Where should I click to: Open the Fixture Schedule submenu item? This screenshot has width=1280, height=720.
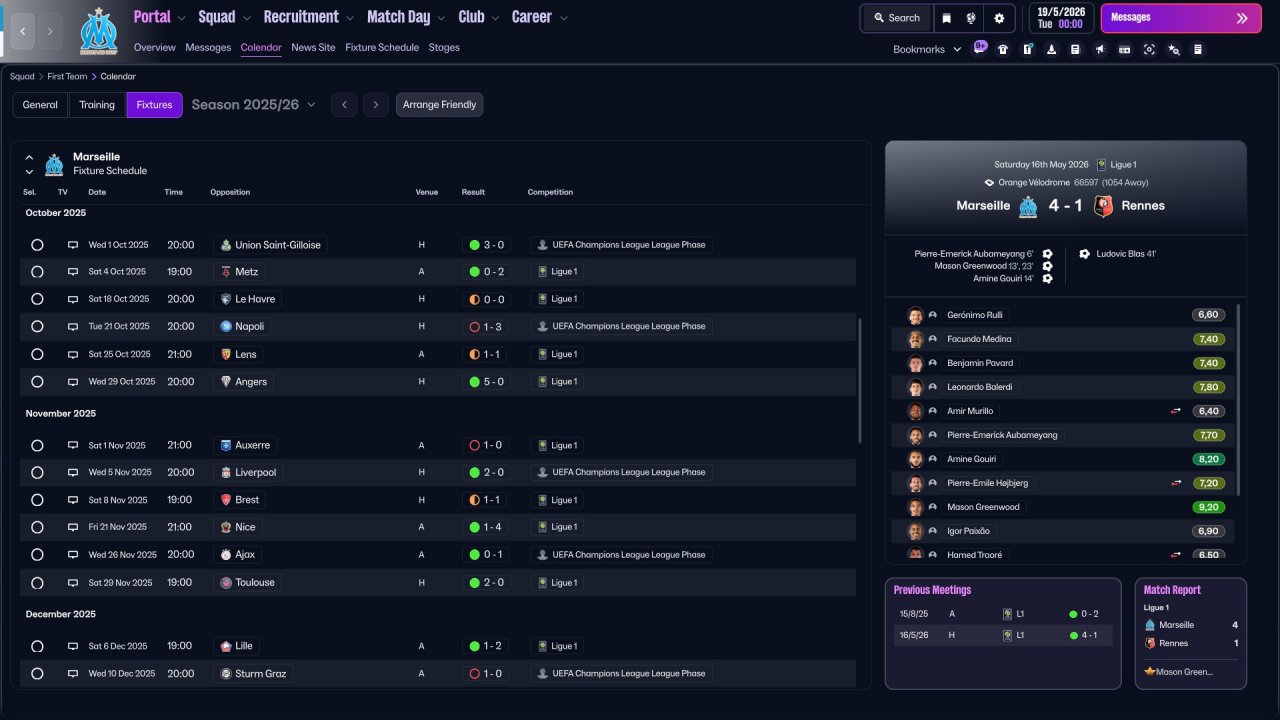click(382, 48)
